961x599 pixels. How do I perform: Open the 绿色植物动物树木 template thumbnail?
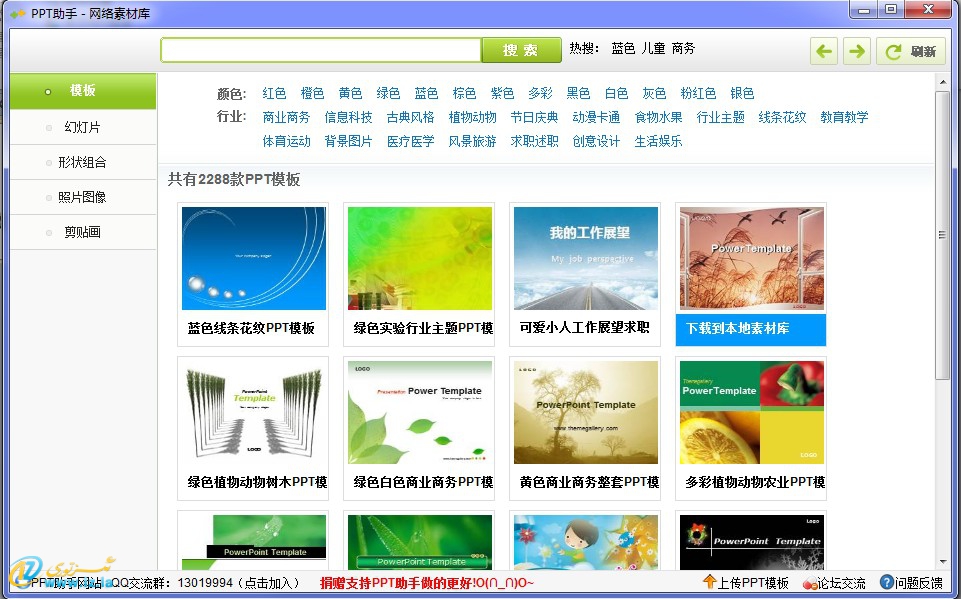click(254, 412)
